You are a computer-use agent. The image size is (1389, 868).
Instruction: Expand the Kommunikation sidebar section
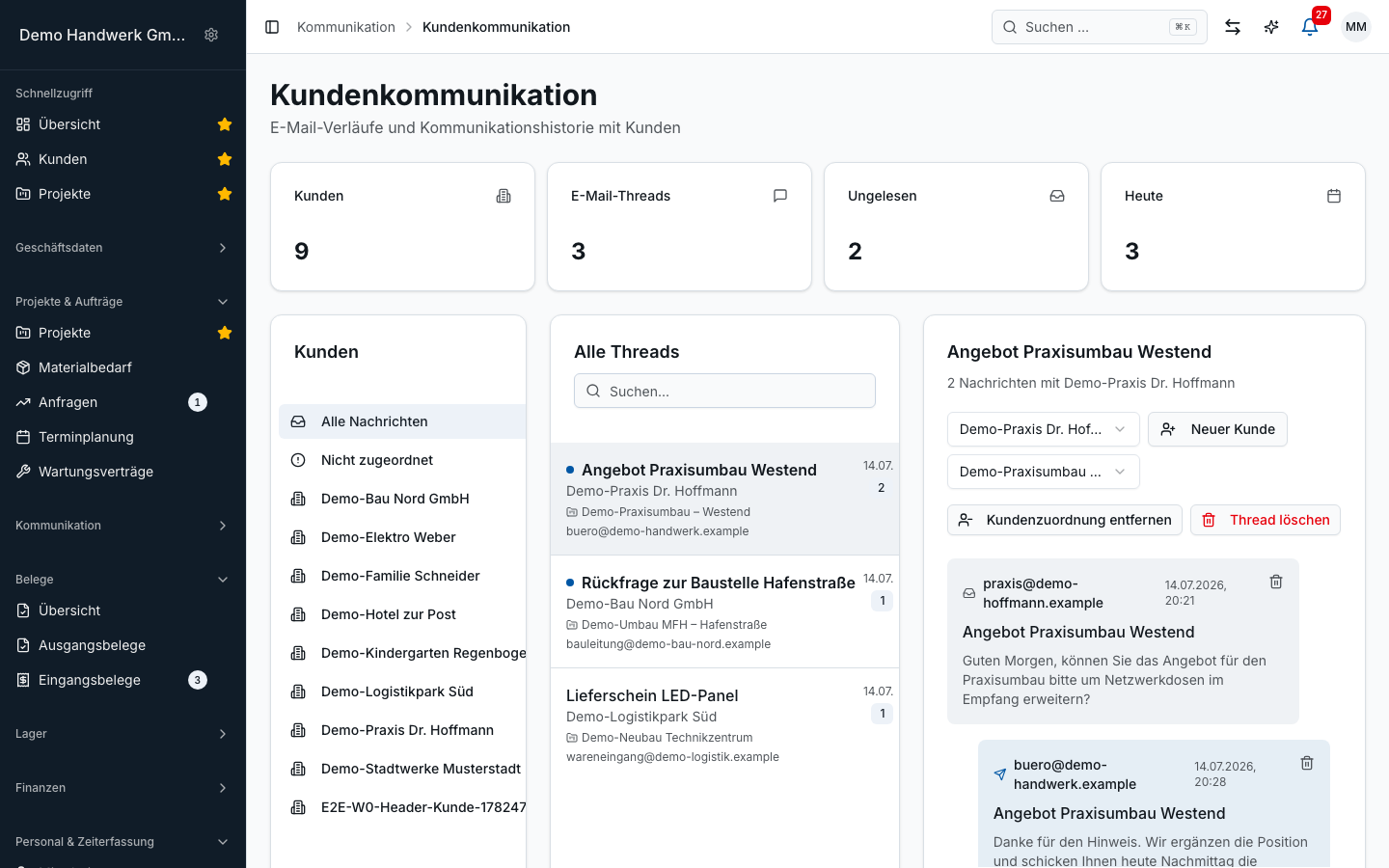[x=123, y=526]
